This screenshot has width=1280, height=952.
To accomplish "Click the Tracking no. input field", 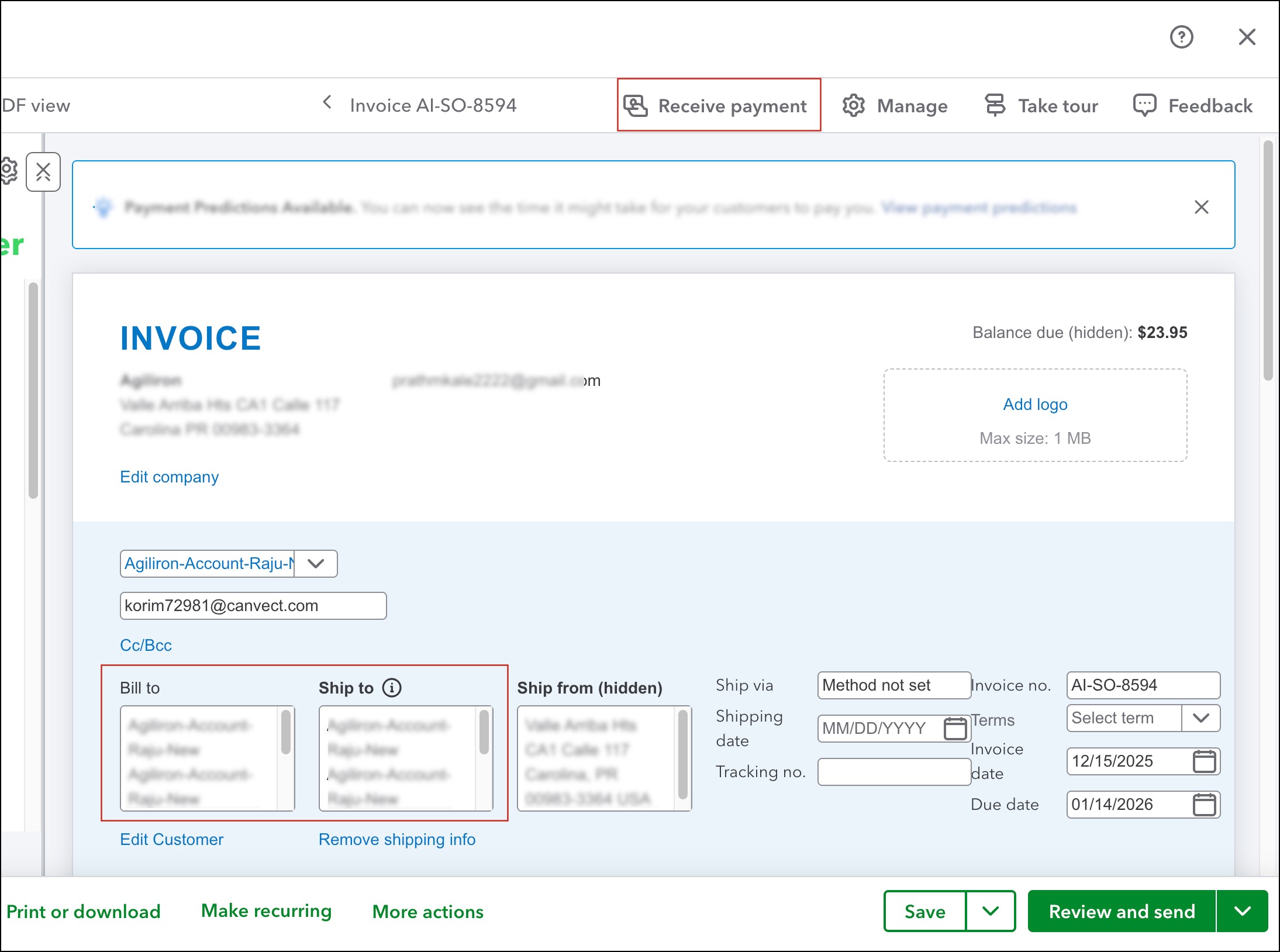I will 893,772.
